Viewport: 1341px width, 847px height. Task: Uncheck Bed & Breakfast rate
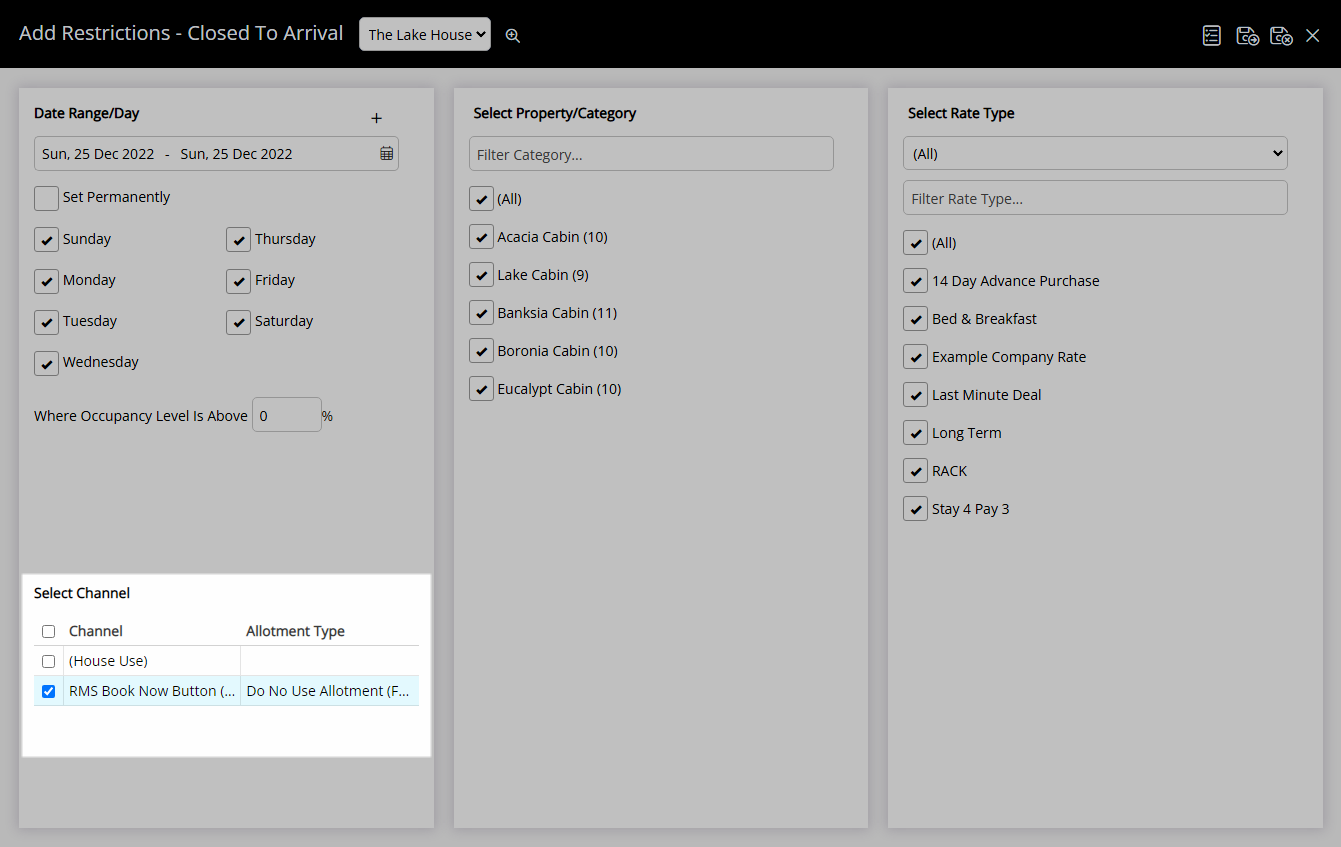tap(916, 319)
